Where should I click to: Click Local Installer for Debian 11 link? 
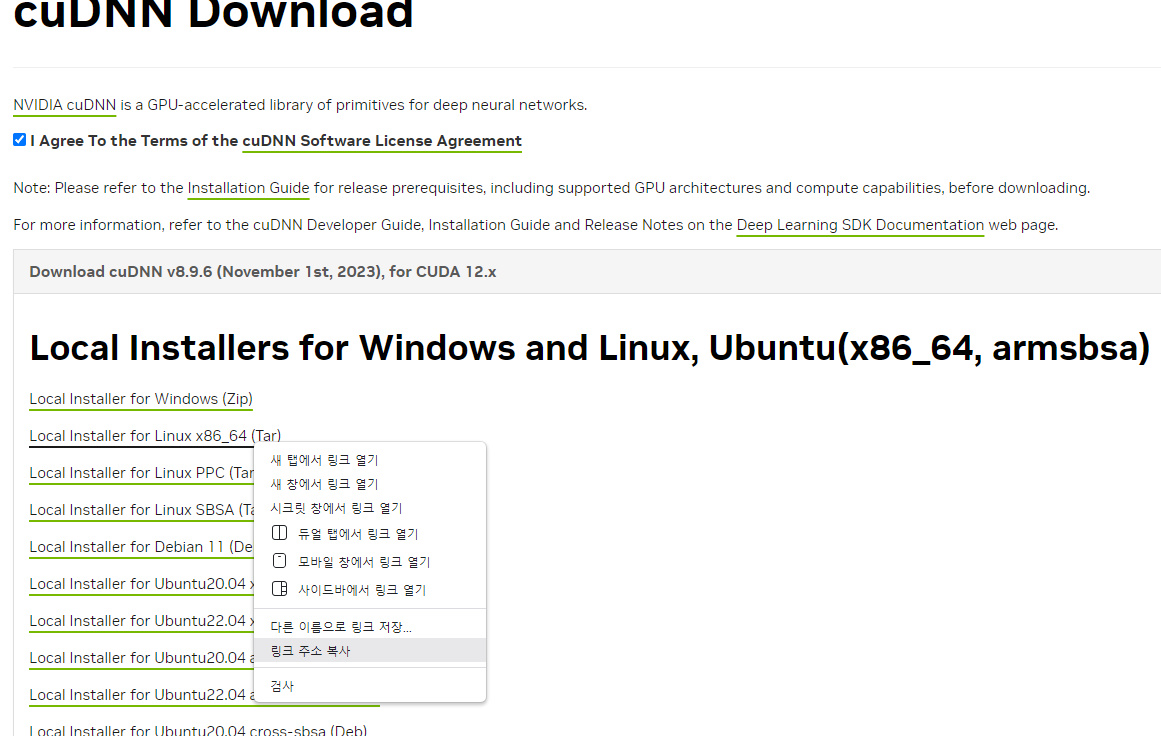pyautogui.click(x=141, y=547)
